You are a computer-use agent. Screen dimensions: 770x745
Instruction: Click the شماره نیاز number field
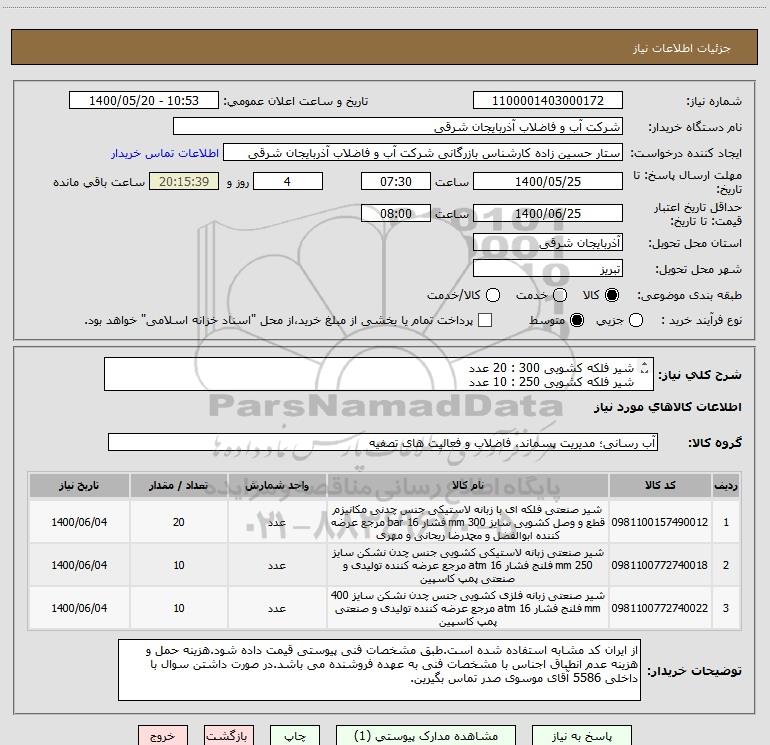click(x=548, y=100)
